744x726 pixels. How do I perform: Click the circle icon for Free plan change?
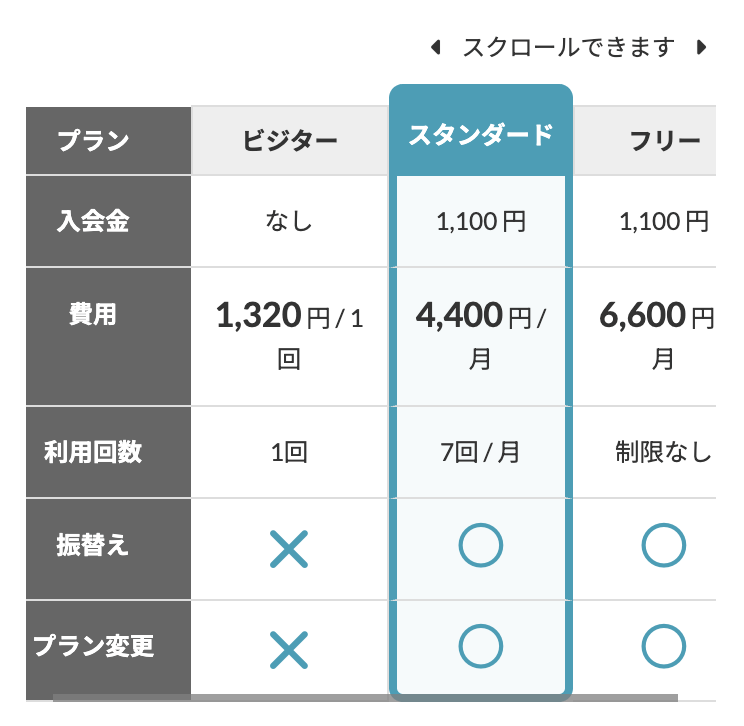[663, 648]
